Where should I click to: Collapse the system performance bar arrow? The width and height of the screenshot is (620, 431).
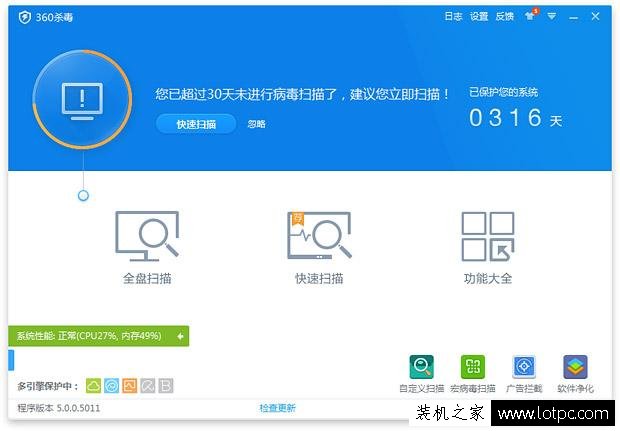[x=180, y=336]
